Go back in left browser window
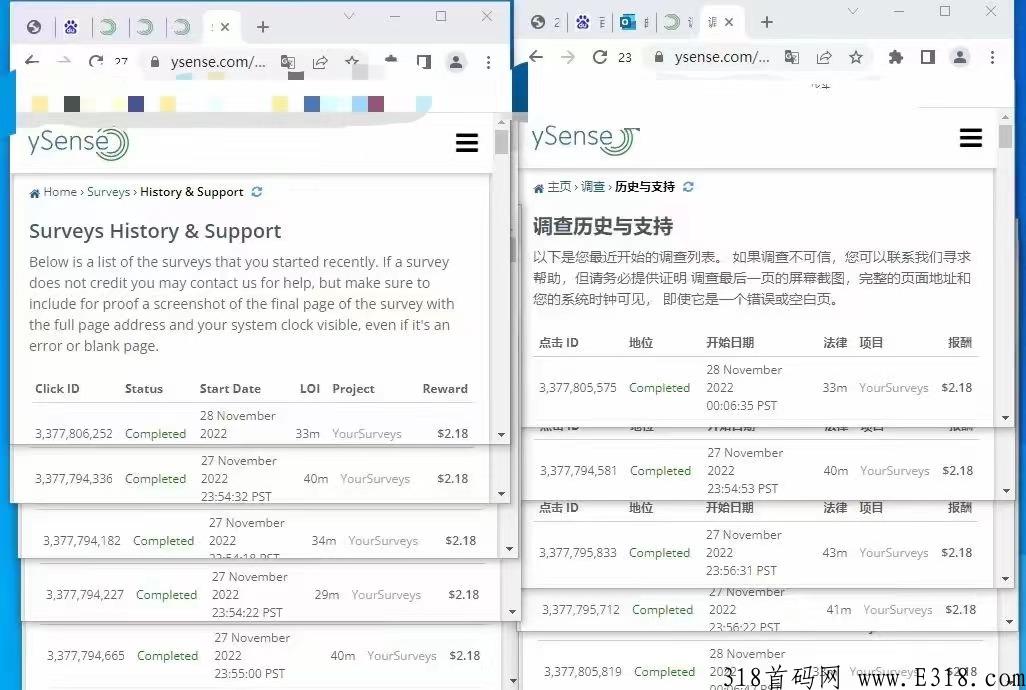 point(32,61)
